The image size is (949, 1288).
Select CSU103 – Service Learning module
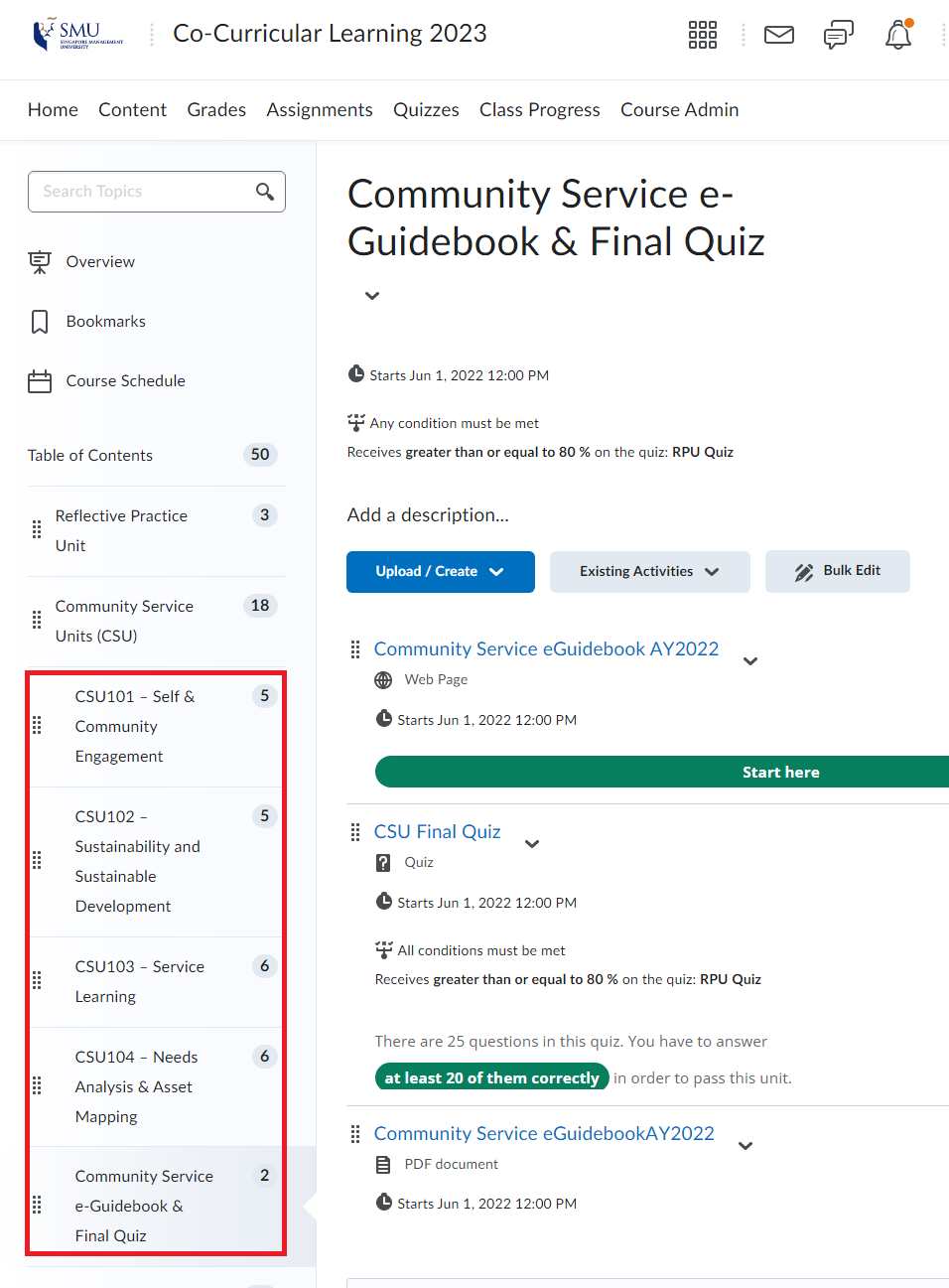(x=140, y=981)
